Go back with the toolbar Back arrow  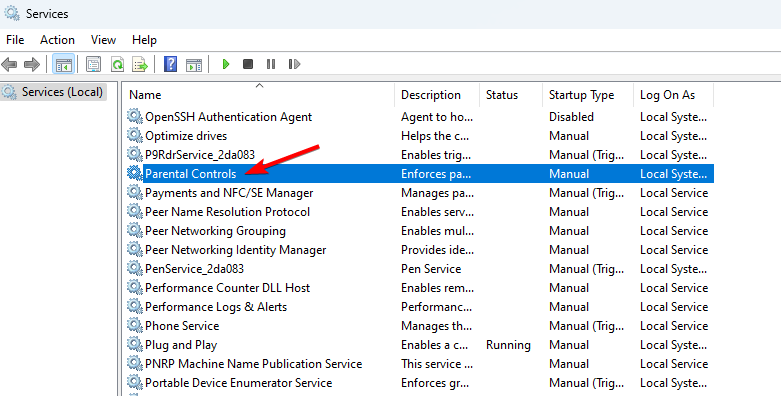coord(9,64)
